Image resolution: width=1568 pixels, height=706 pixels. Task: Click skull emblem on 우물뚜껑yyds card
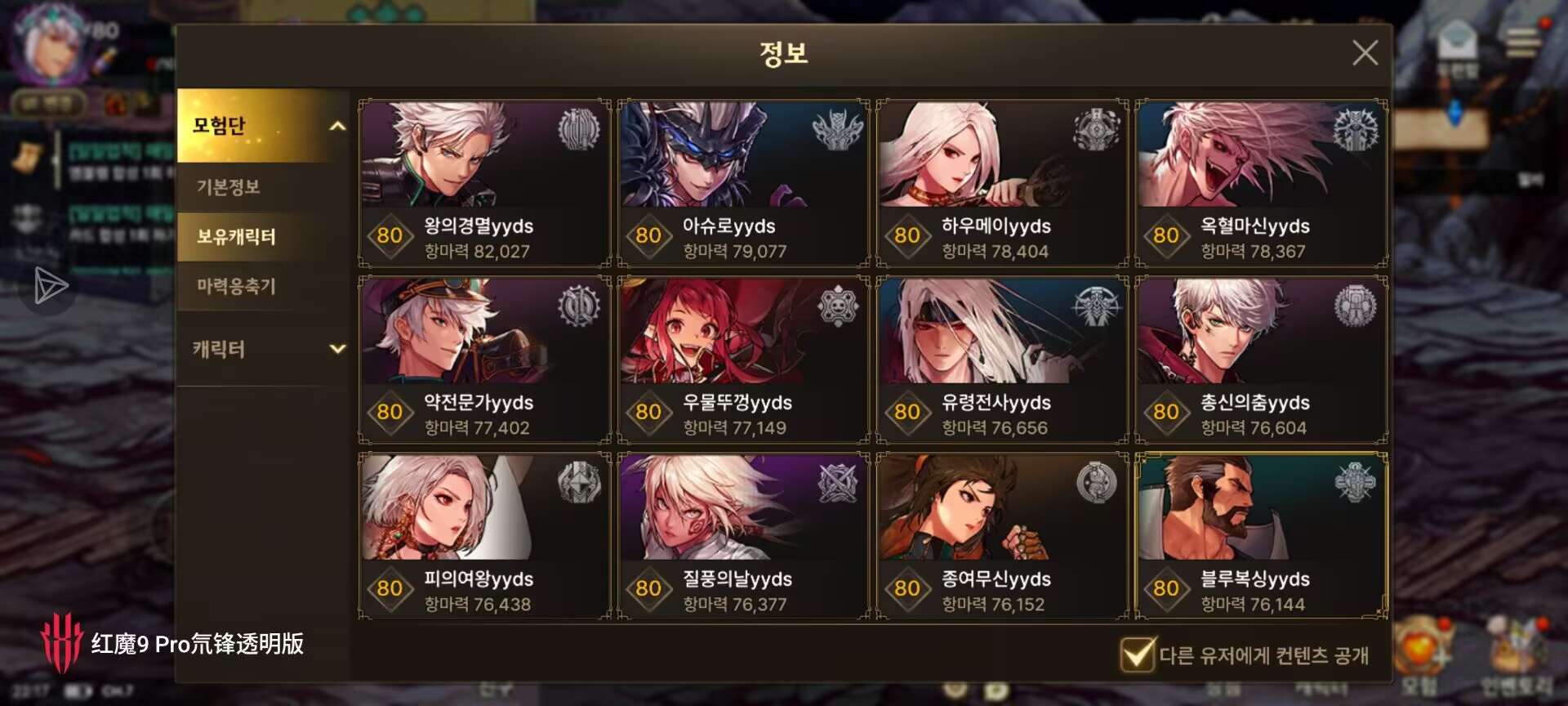838,306
